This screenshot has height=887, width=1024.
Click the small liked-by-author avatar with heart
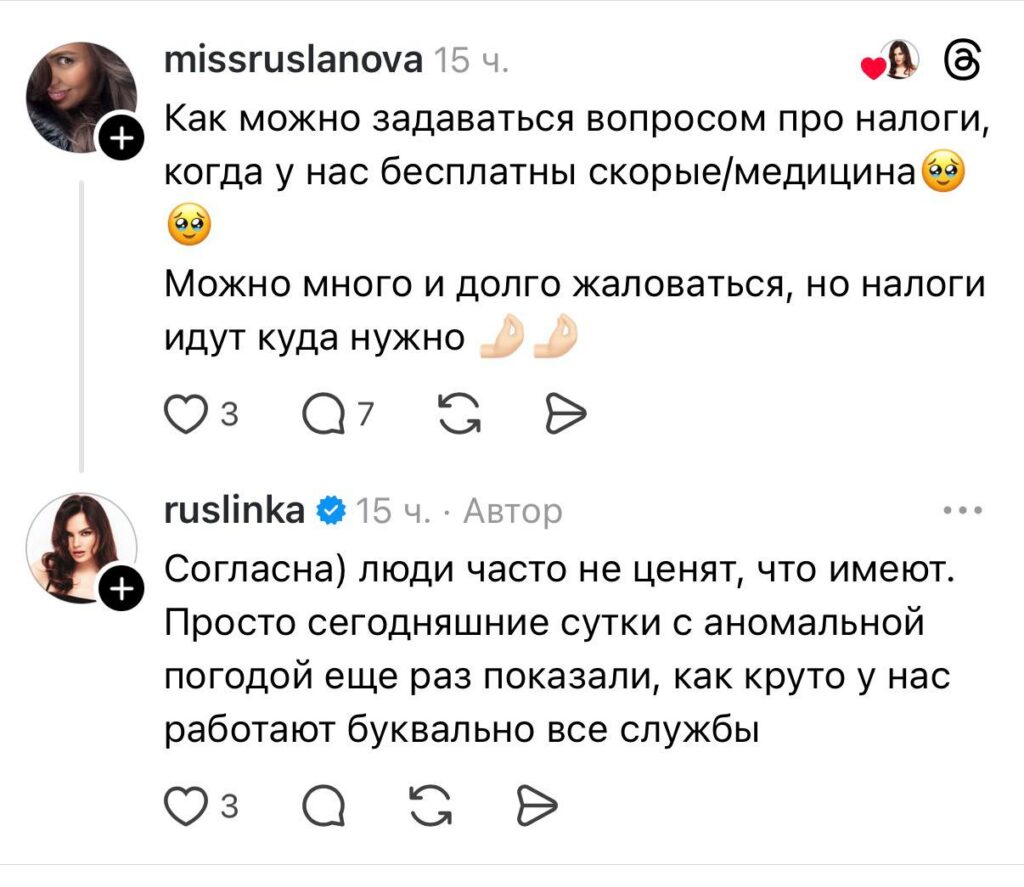pos(896,62)
